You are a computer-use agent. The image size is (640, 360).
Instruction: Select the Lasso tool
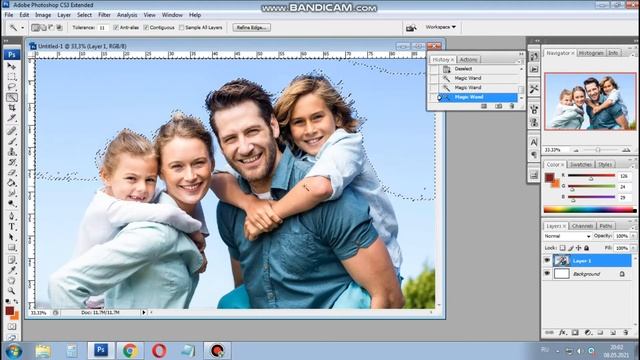12,87
